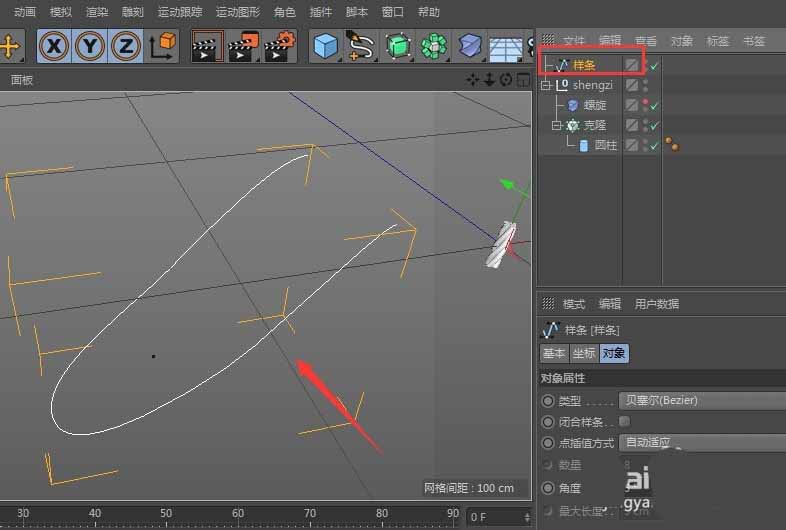Screen dimensions: 786x530
Task: Click the render view clapperboard icon
Action: click(207, 46)
